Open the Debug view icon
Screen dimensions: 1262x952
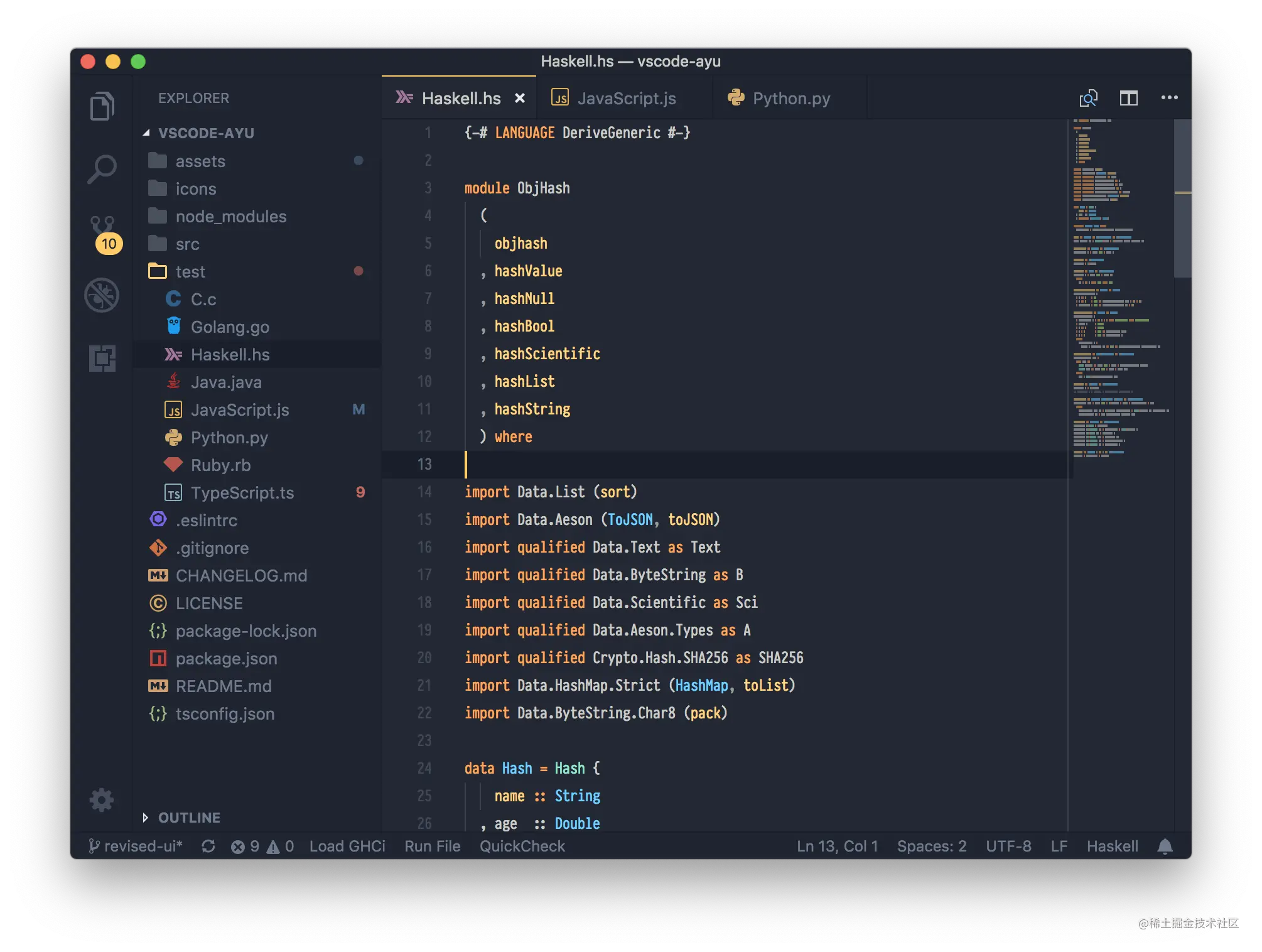point(102,295)
